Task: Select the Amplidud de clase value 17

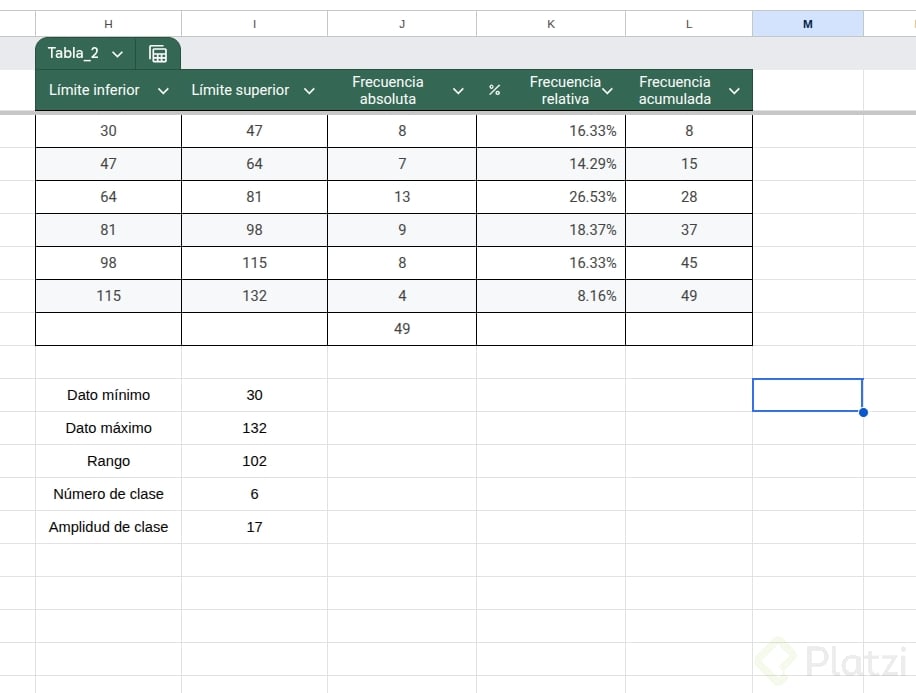Action: (254, 527)
